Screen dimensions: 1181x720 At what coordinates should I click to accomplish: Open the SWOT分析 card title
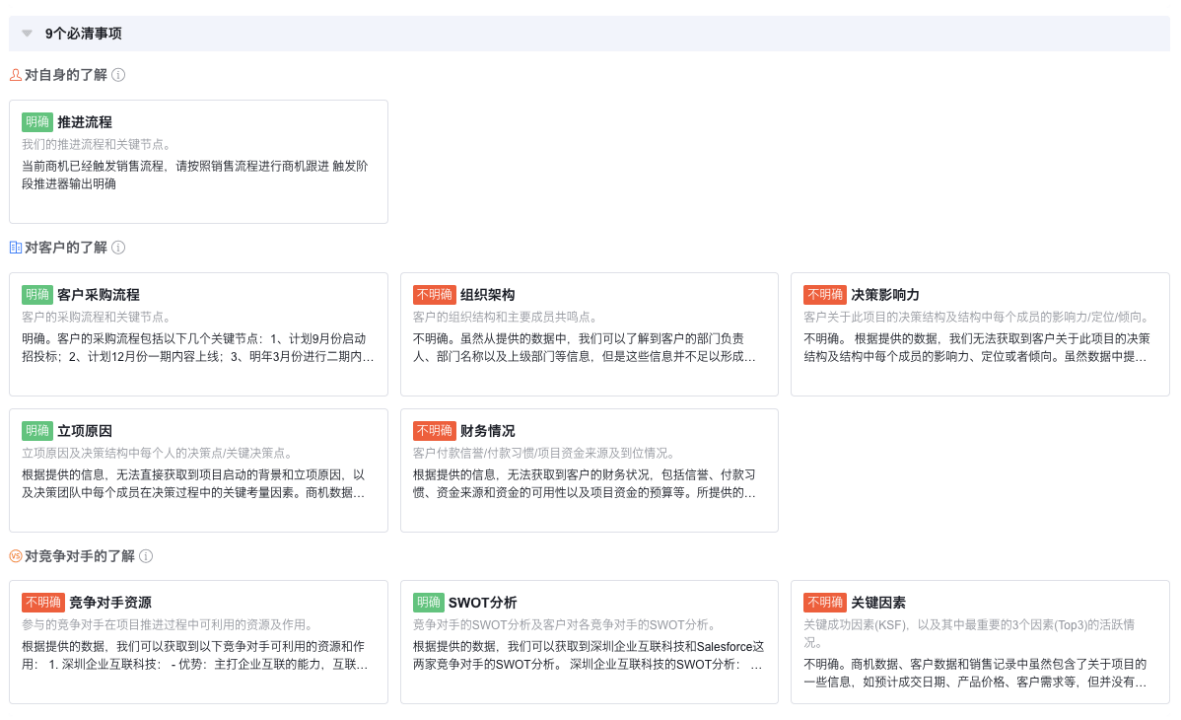(483, 603)
